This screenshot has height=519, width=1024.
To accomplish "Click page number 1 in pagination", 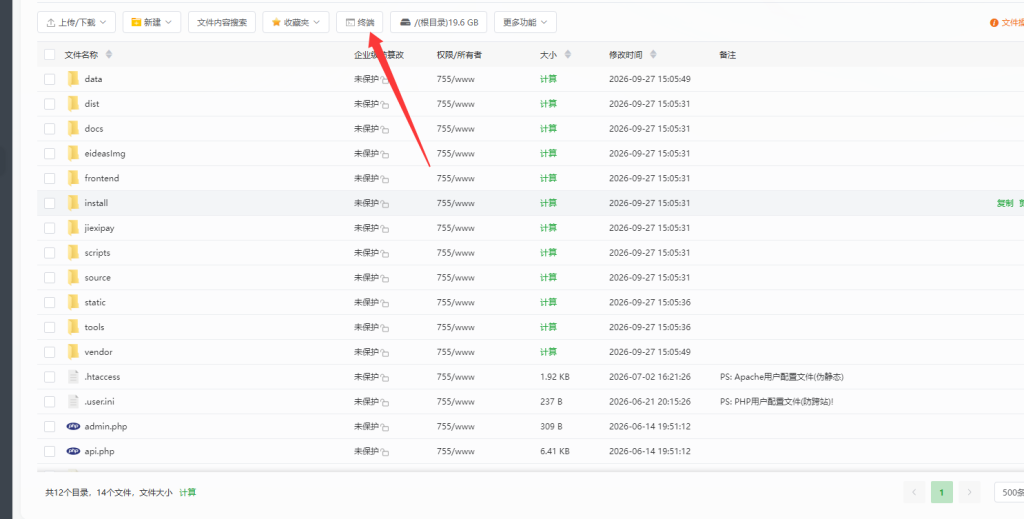I will point(942,492).
